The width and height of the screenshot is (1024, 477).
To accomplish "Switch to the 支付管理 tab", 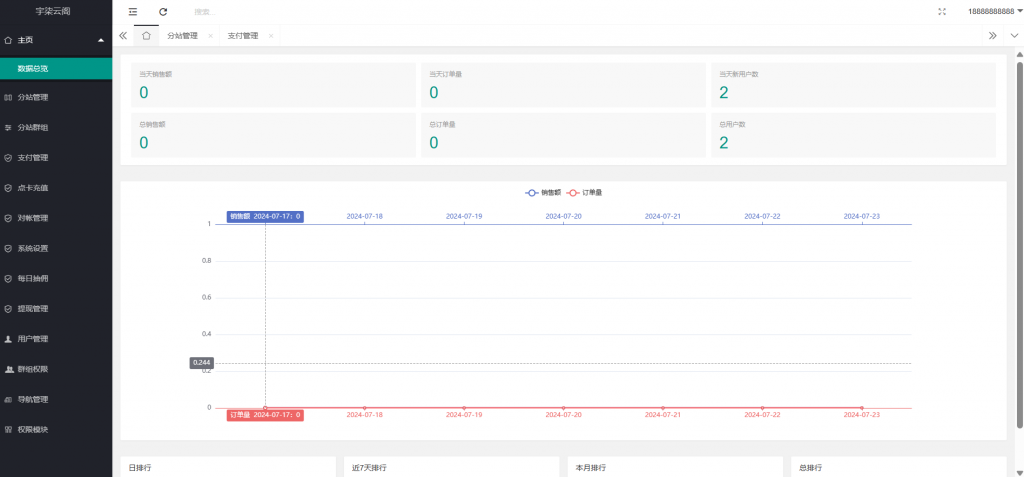I will [x=242, y=35].
